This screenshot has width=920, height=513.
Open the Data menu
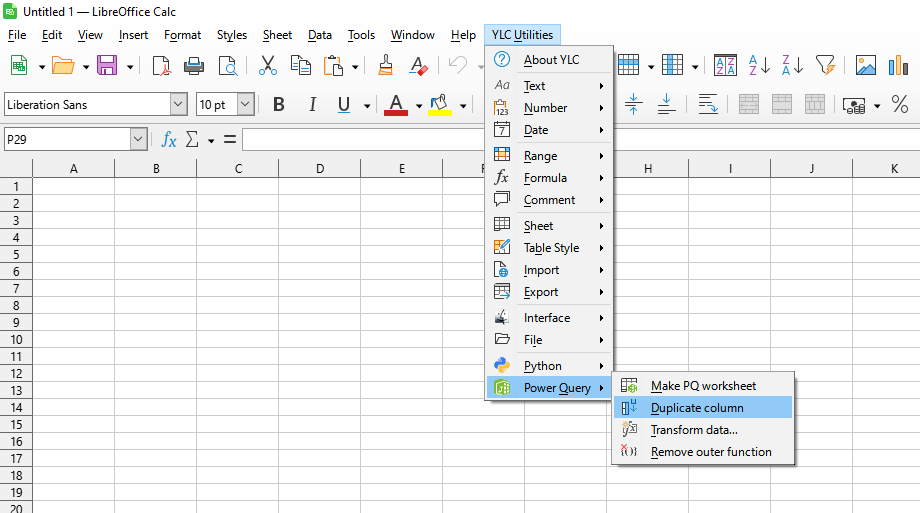click(x=320, y=35)
